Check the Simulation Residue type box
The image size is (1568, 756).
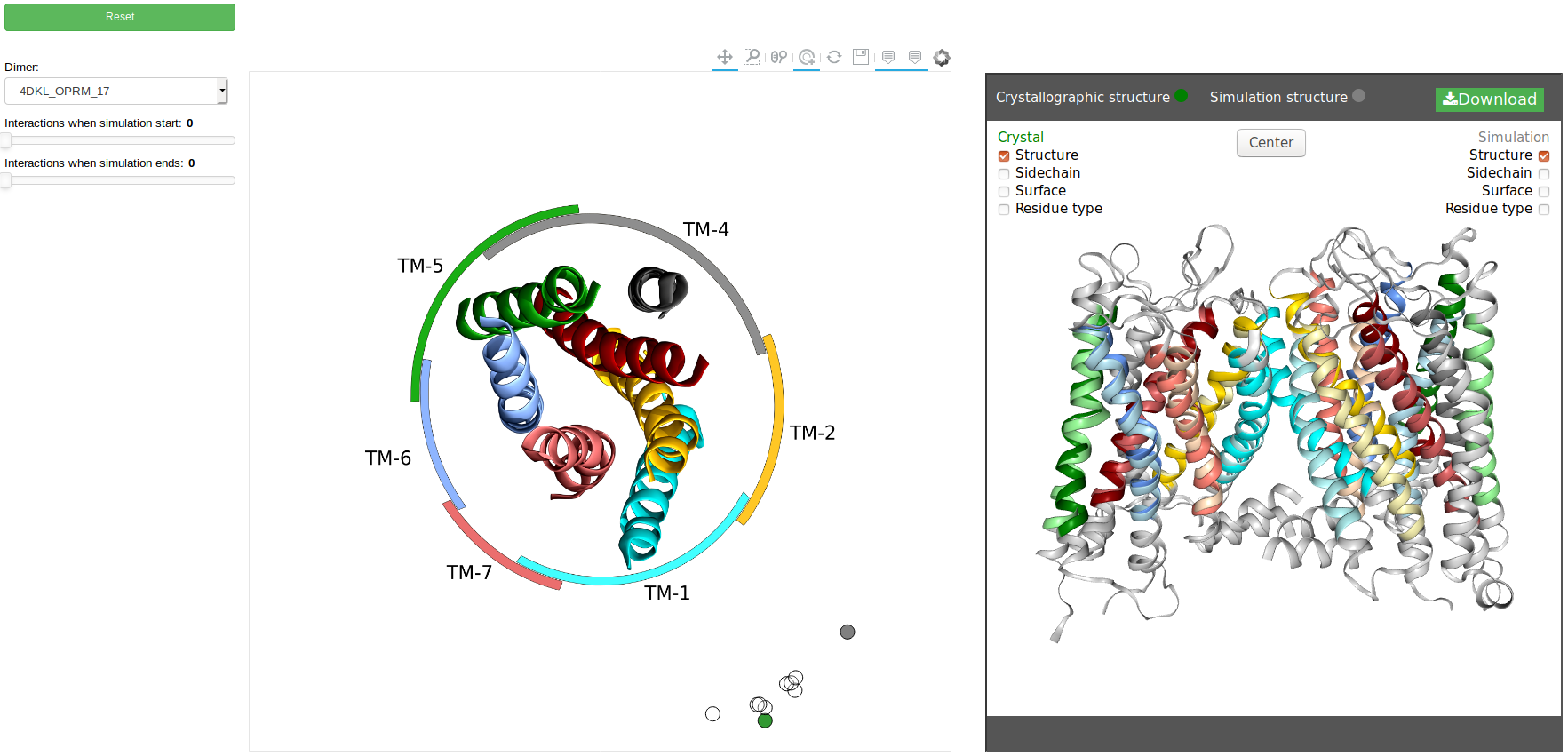1544,210
